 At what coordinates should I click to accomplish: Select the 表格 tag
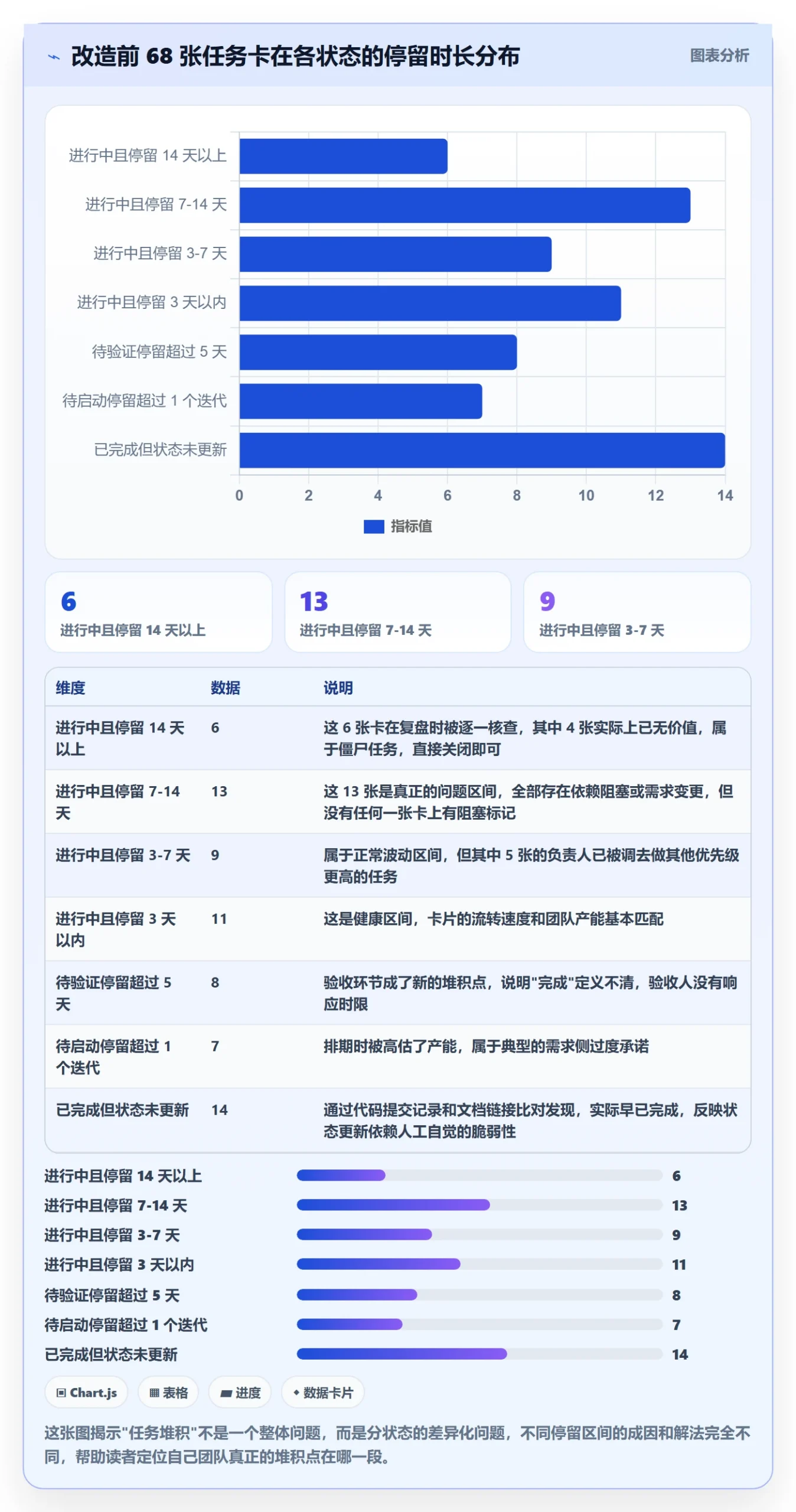(x=168, y=1393)
